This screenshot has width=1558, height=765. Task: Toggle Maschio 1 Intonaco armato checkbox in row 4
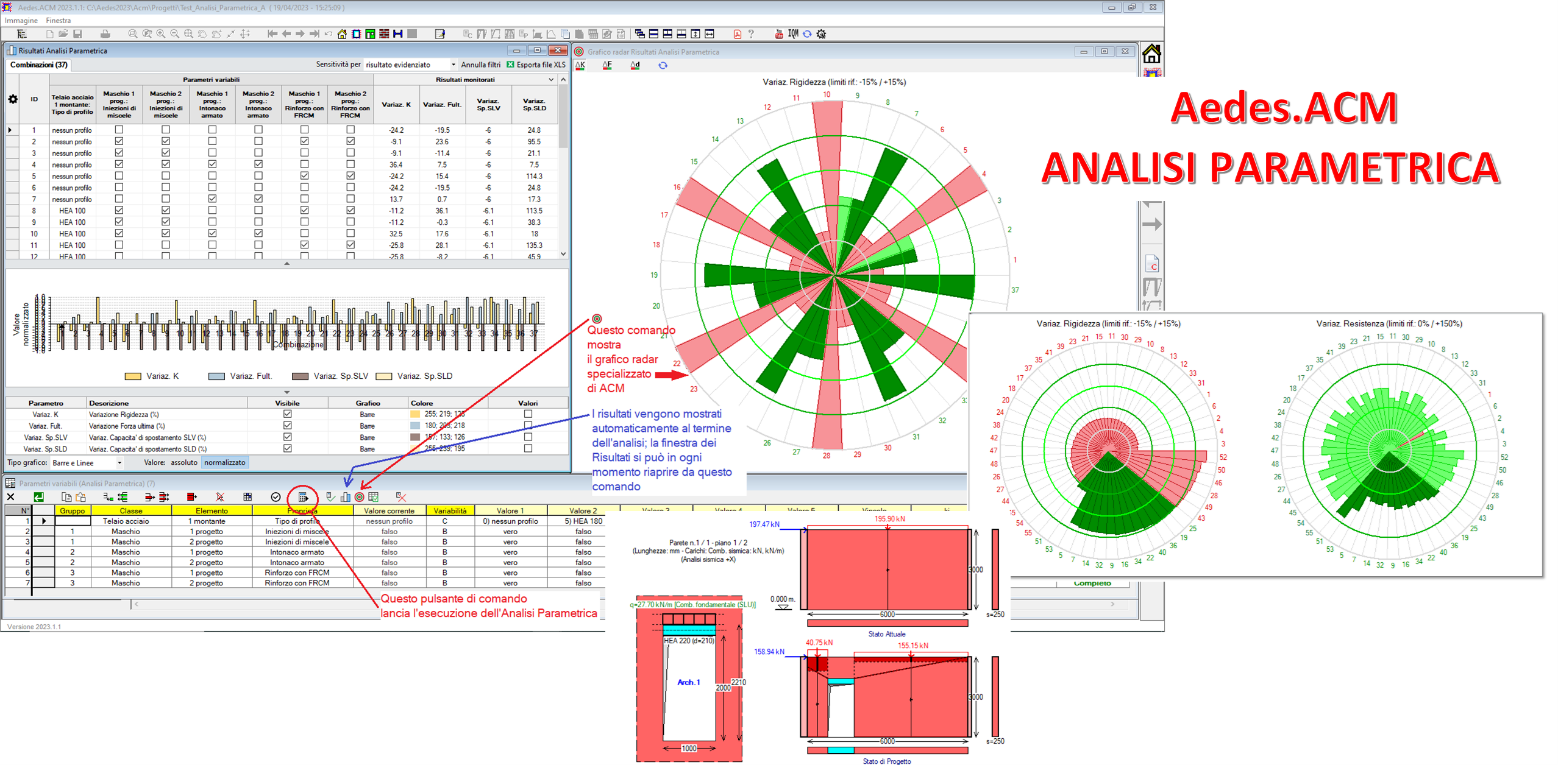pos(212,165)
